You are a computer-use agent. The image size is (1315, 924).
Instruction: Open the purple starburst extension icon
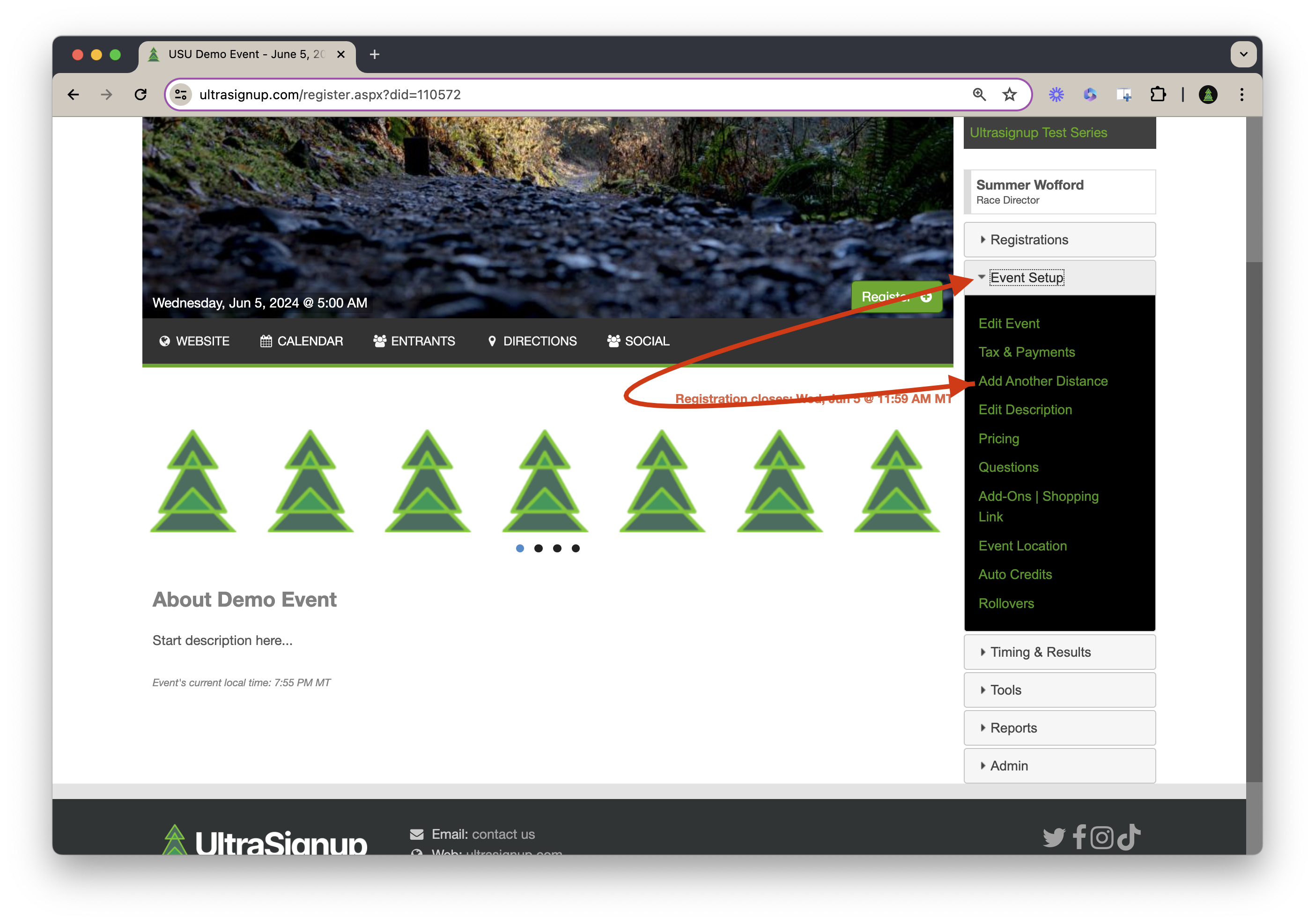[1056, 95]
